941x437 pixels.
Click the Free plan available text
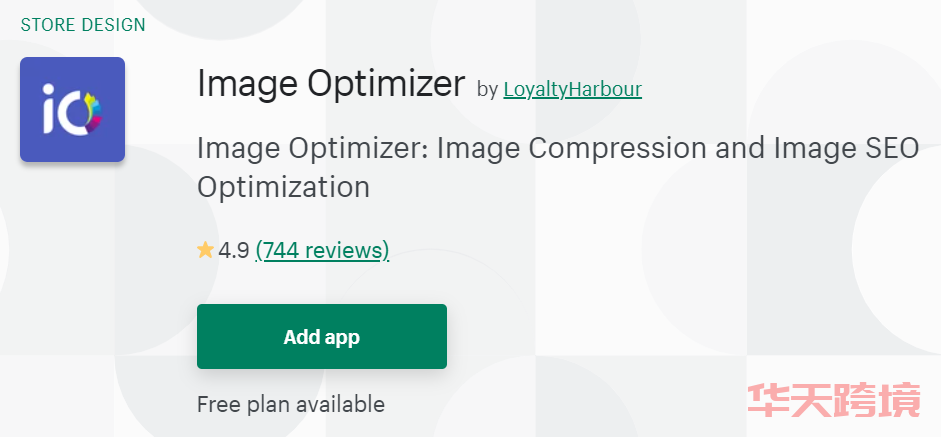pos(290,404)
